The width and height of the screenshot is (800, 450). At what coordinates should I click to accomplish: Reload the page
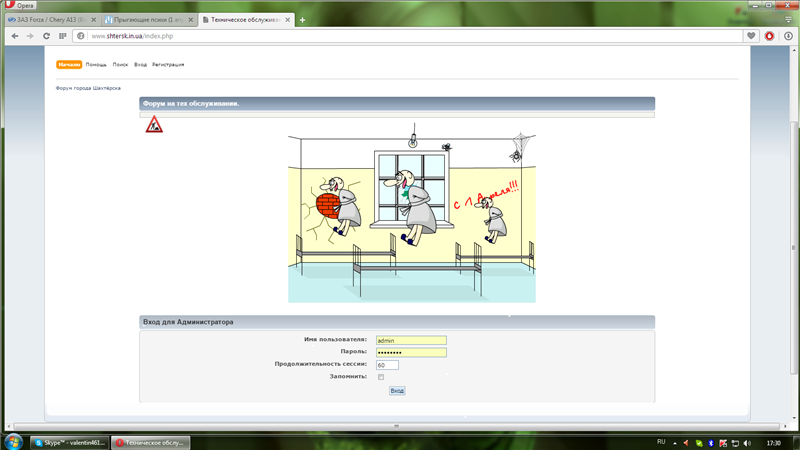pyautogui.click(x=46, y=36)
